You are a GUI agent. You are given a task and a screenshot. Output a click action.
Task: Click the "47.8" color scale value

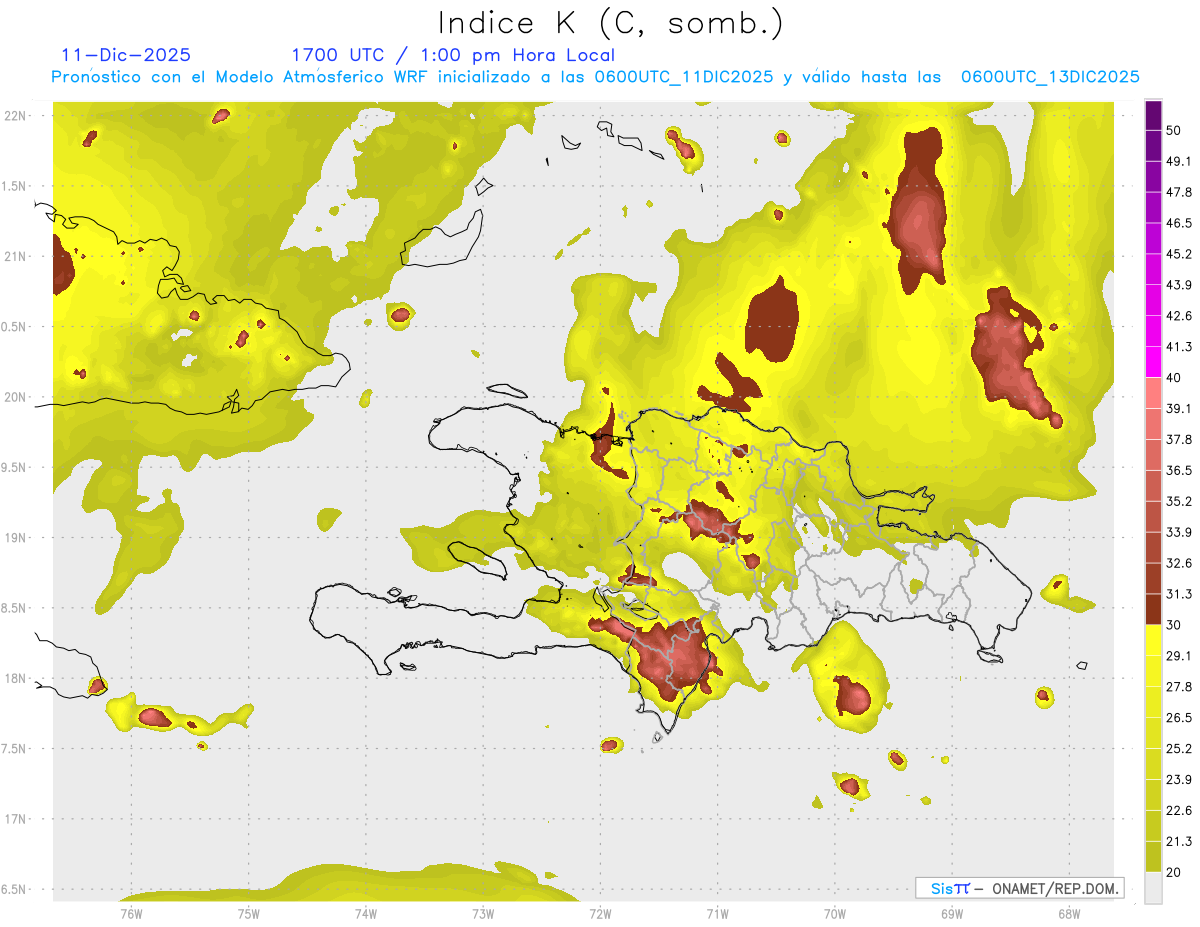(1179, 192)
